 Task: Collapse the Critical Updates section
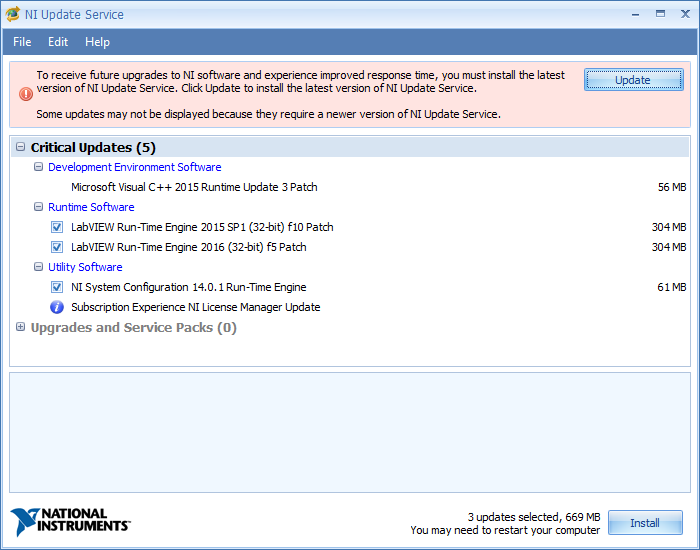click(21, 147)
